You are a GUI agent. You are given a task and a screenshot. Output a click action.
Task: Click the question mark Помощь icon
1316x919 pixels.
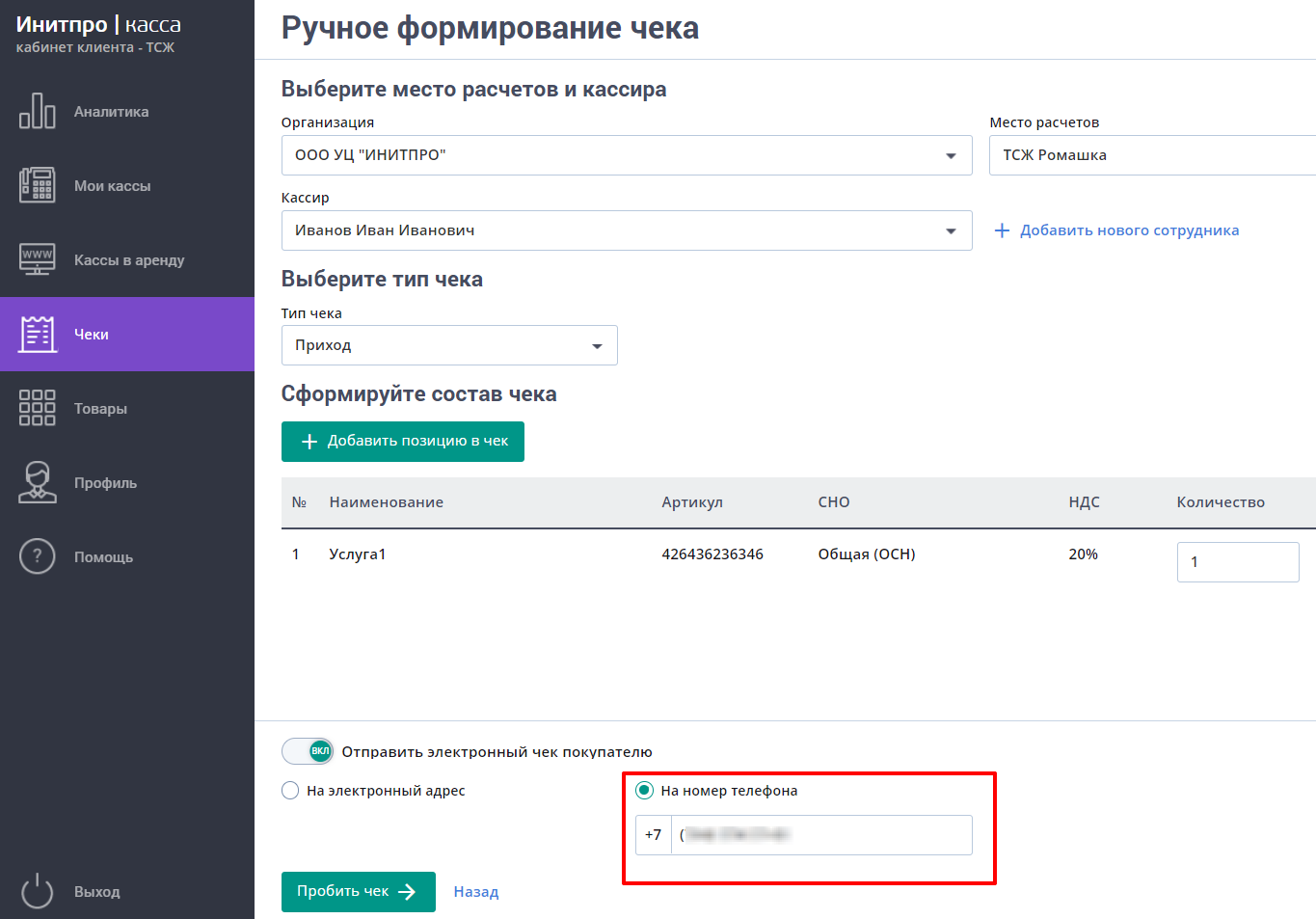click(38, 556)
